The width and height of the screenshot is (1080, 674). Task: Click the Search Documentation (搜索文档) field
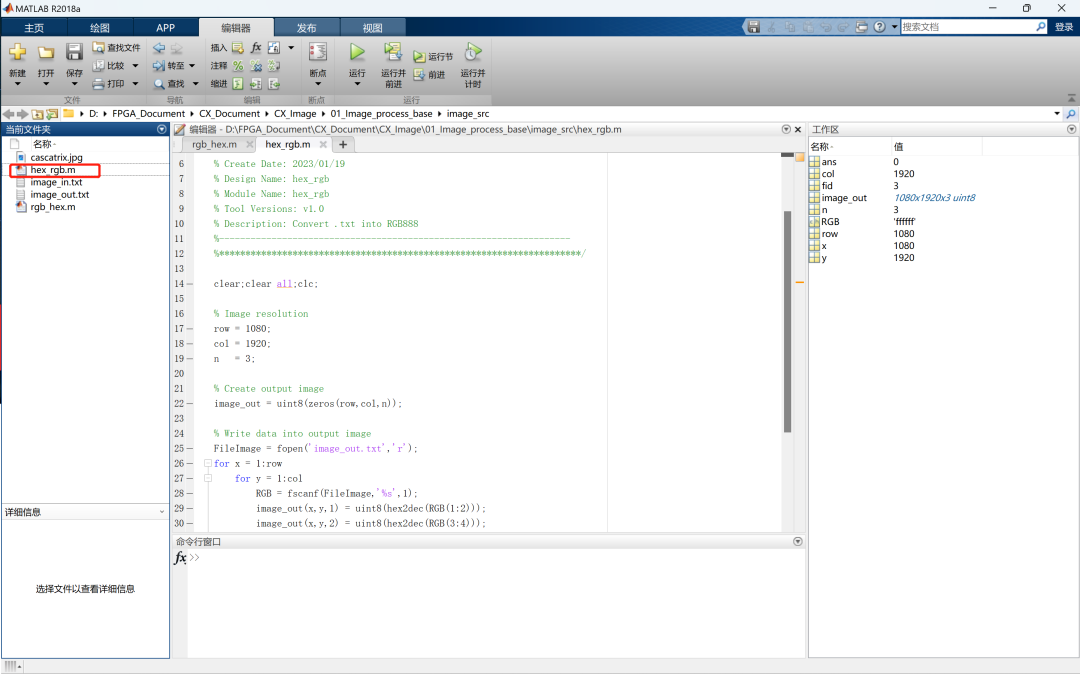[x=968, y=27]
